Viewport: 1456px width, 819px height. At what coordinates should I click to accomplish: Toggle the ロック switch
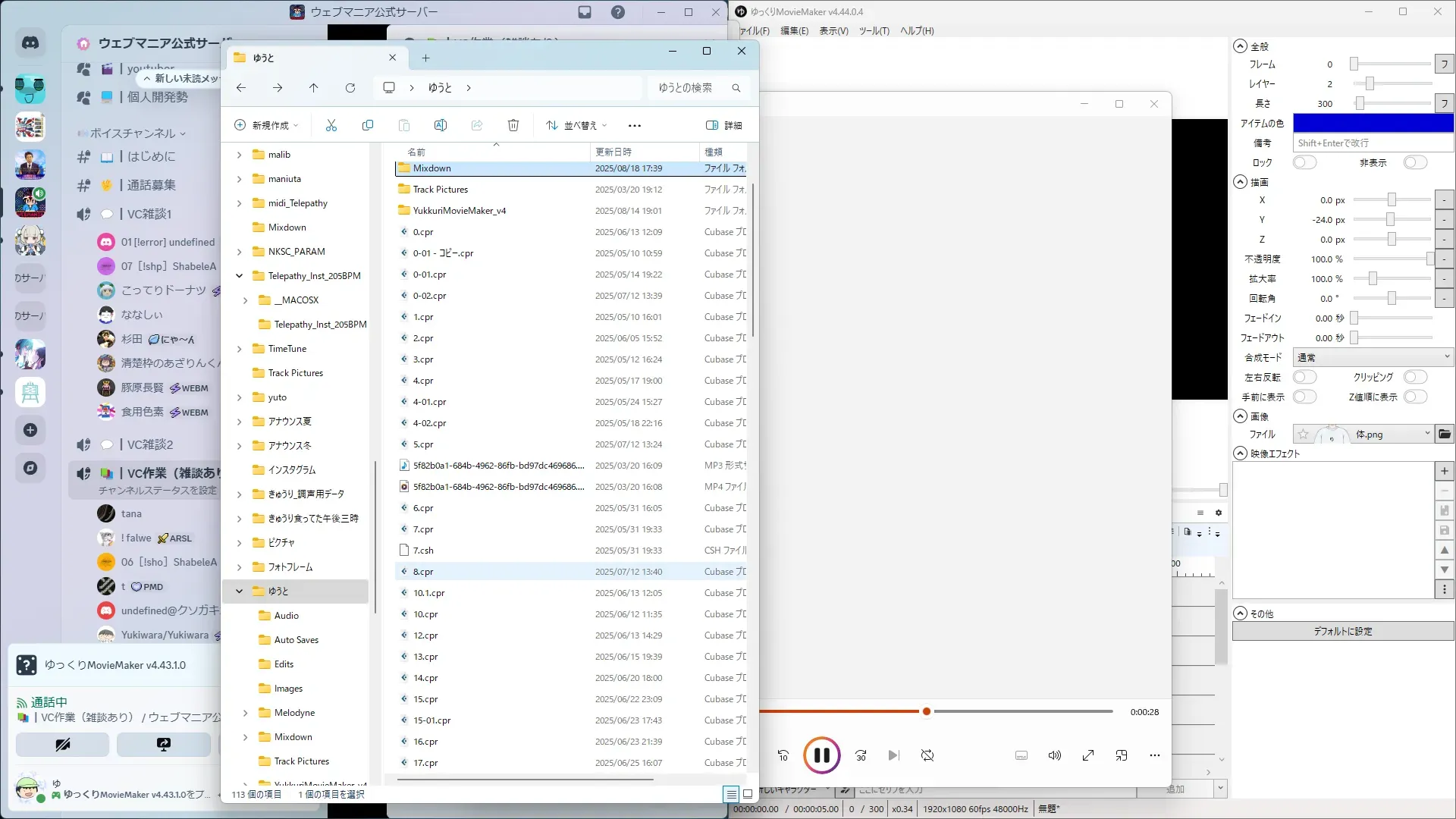(x=1304, y=162)
